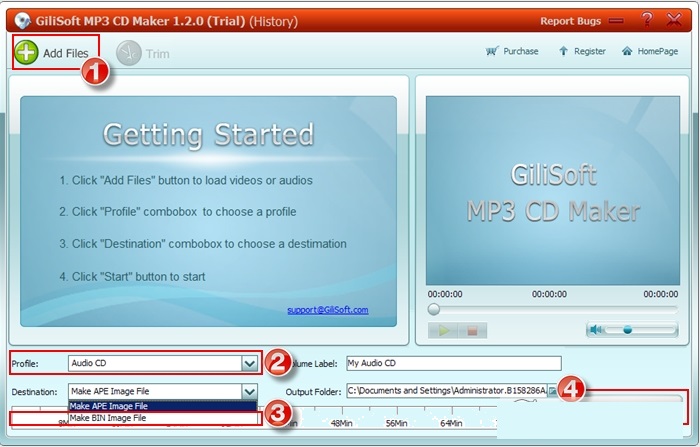Click the "(History)" text in title bar
The height and width of the screenshot is (447, 700).
pos(274,21)
